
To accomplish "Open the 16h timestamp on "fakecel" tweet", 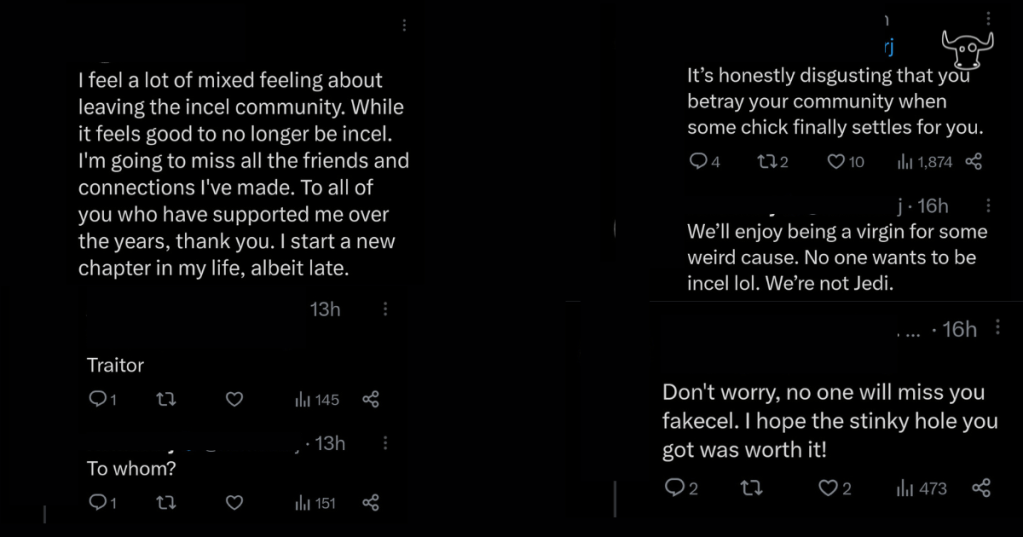I will (959, 330).
